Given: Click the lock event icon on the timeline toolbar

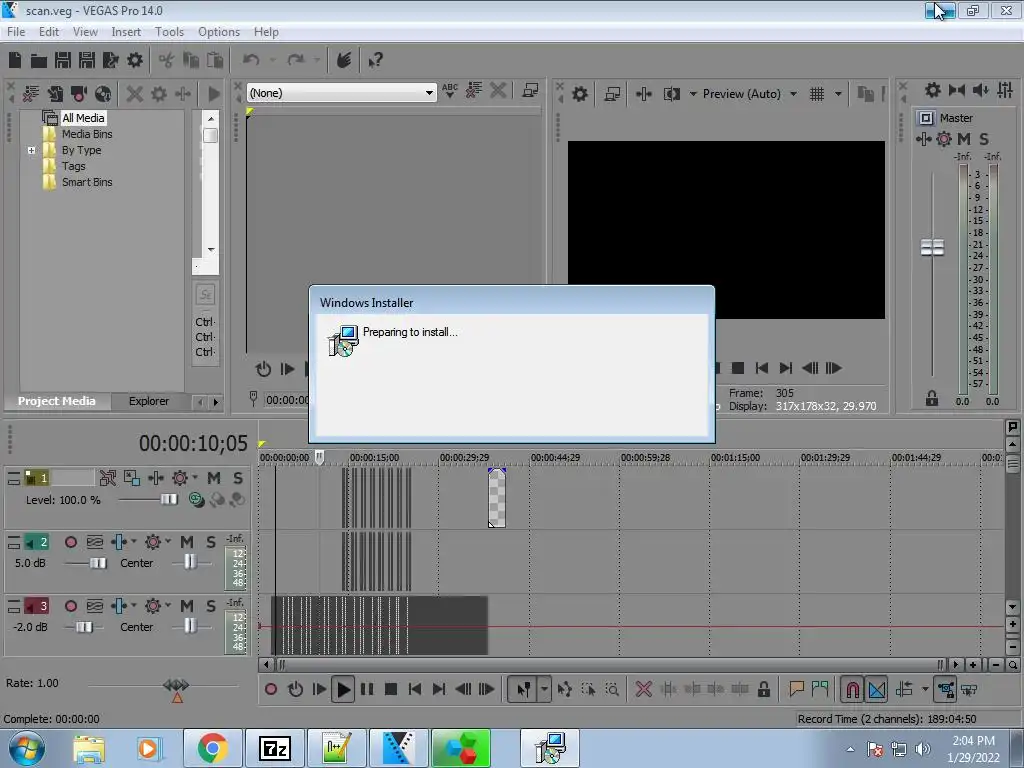Looking at the screenshot, I should pos(763,689).
